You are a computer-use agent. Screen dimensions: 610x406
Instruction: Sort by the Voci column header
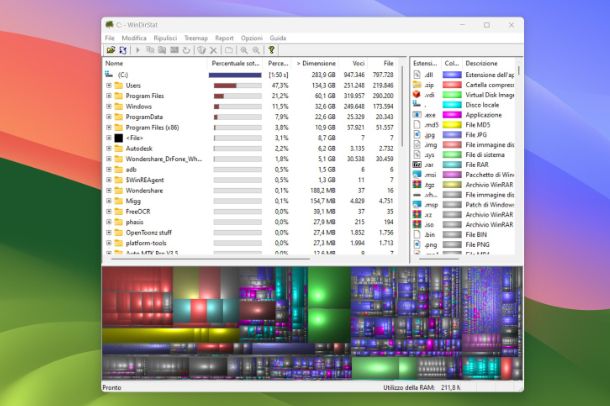click(x=353, y=63)
